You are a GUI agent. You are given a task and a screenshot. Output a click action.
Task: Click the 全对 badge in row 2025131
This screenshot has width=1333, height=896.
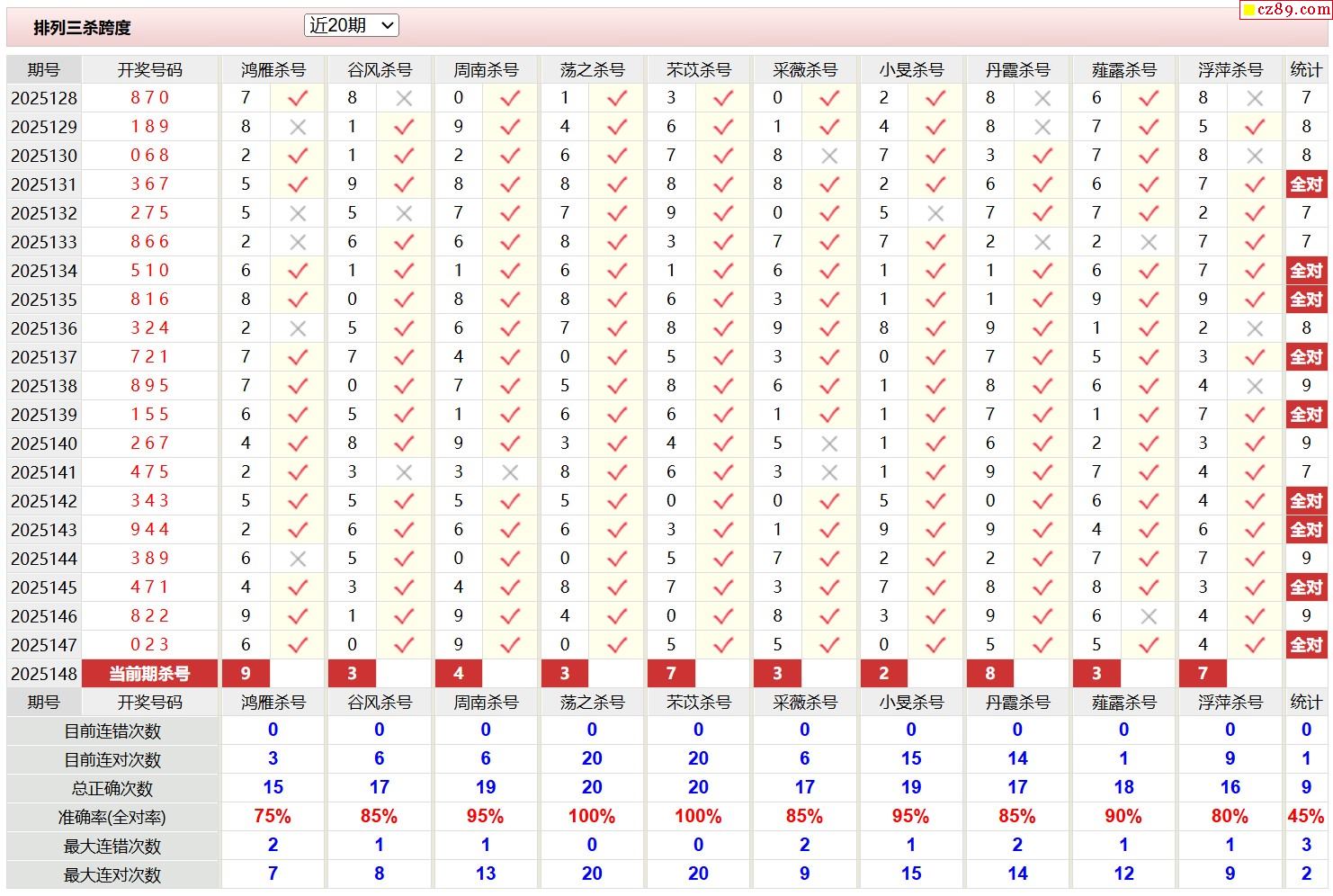click(x=1306, y=184)
